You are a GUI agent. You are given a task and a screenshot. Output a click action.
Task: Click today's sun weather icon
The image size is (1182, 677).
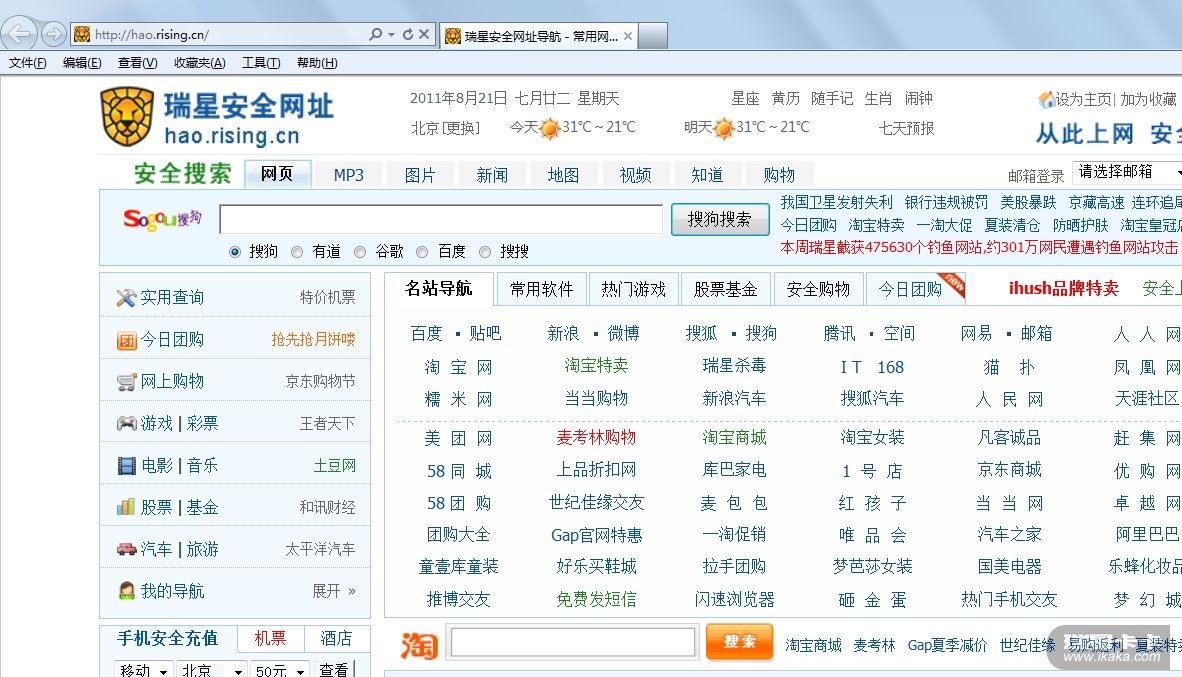(x=550, y=128)
